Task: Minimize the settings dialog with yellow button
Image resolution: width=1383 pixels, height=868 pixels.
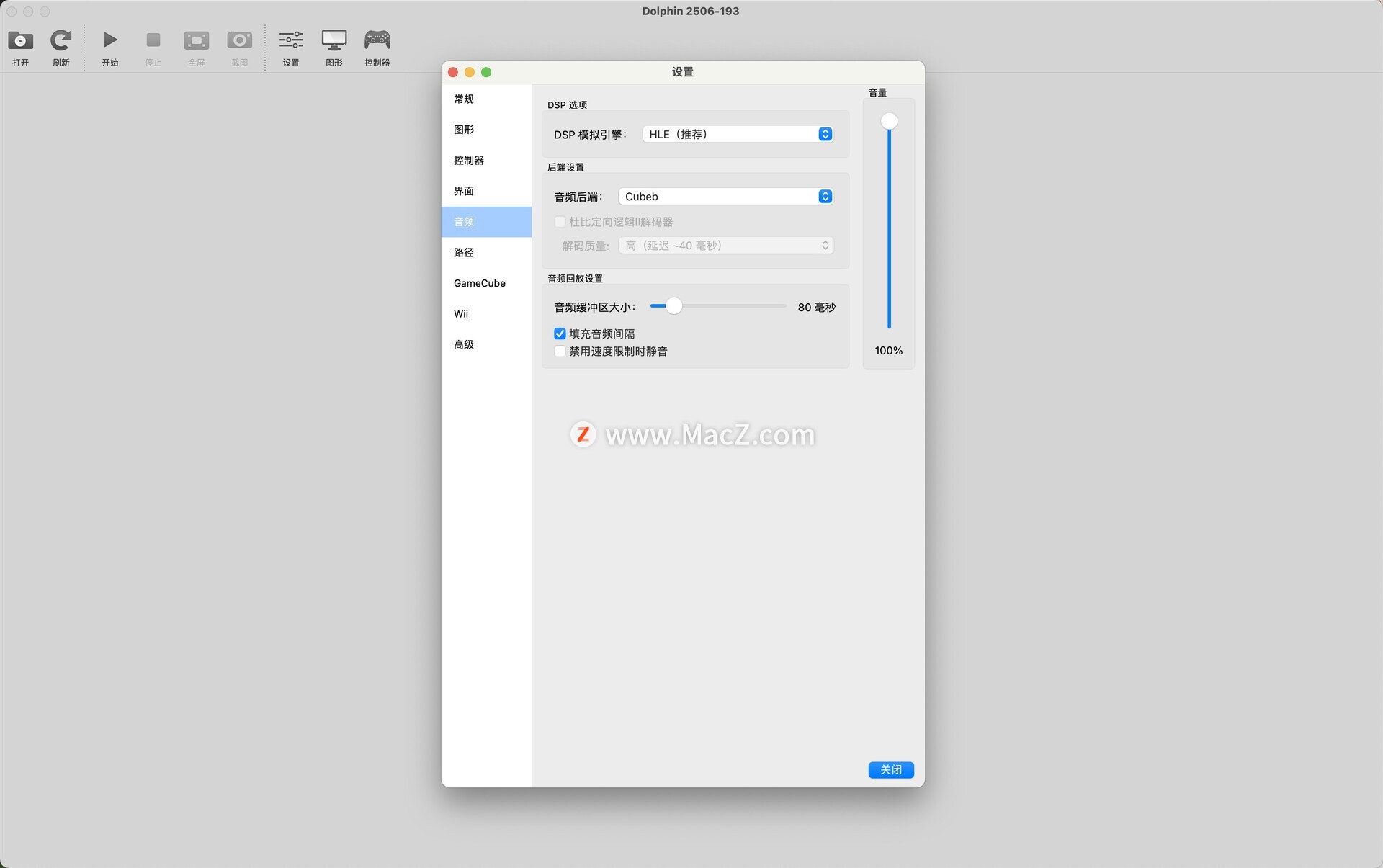Action: coord(470,72)
